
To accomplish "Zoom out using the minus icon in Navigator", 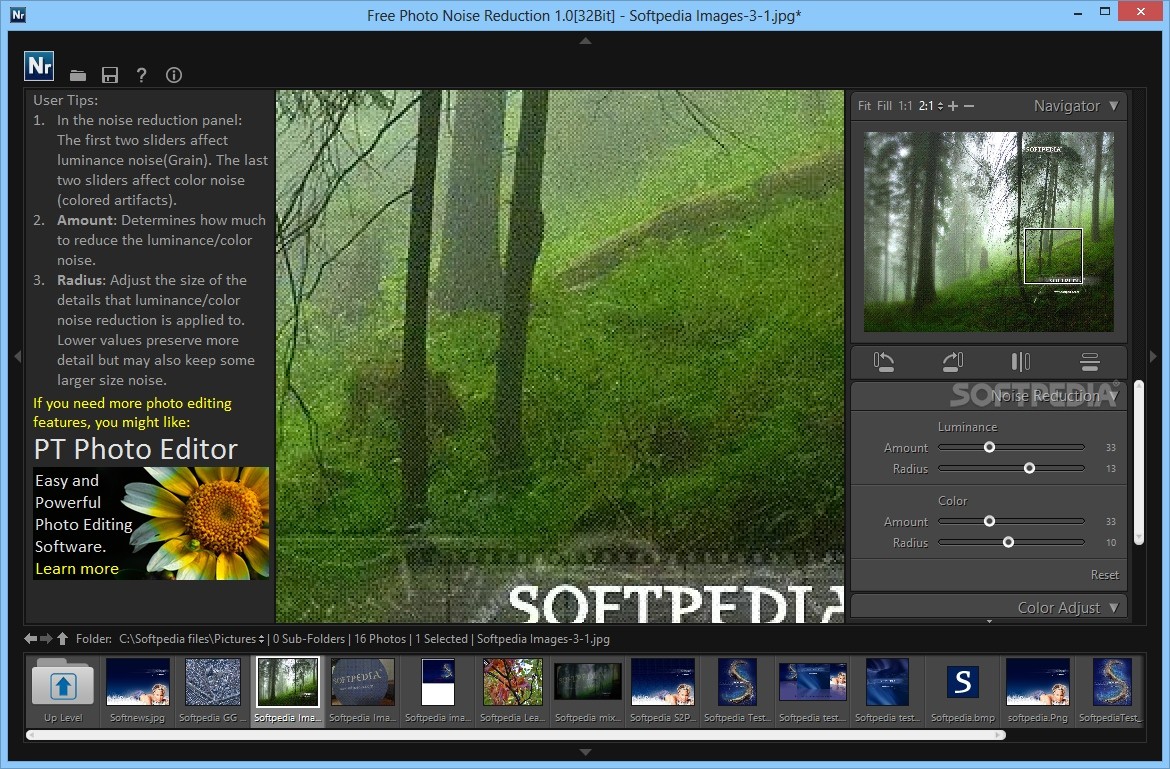I will click(969, 106).
